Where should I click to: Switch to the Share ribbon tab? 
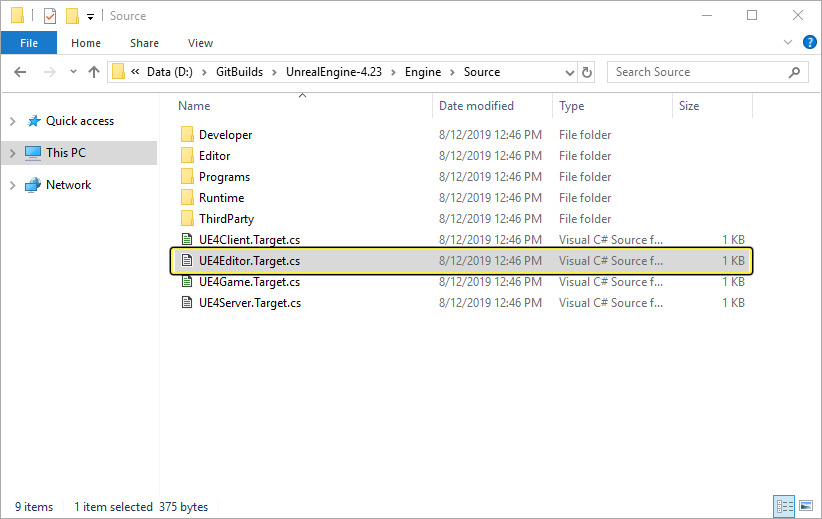coord(144,43)
